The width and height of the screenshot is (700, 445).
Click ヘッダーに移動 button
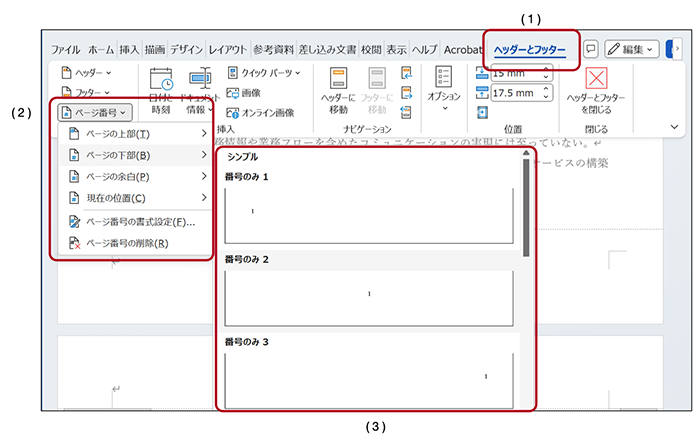(338, 91)
